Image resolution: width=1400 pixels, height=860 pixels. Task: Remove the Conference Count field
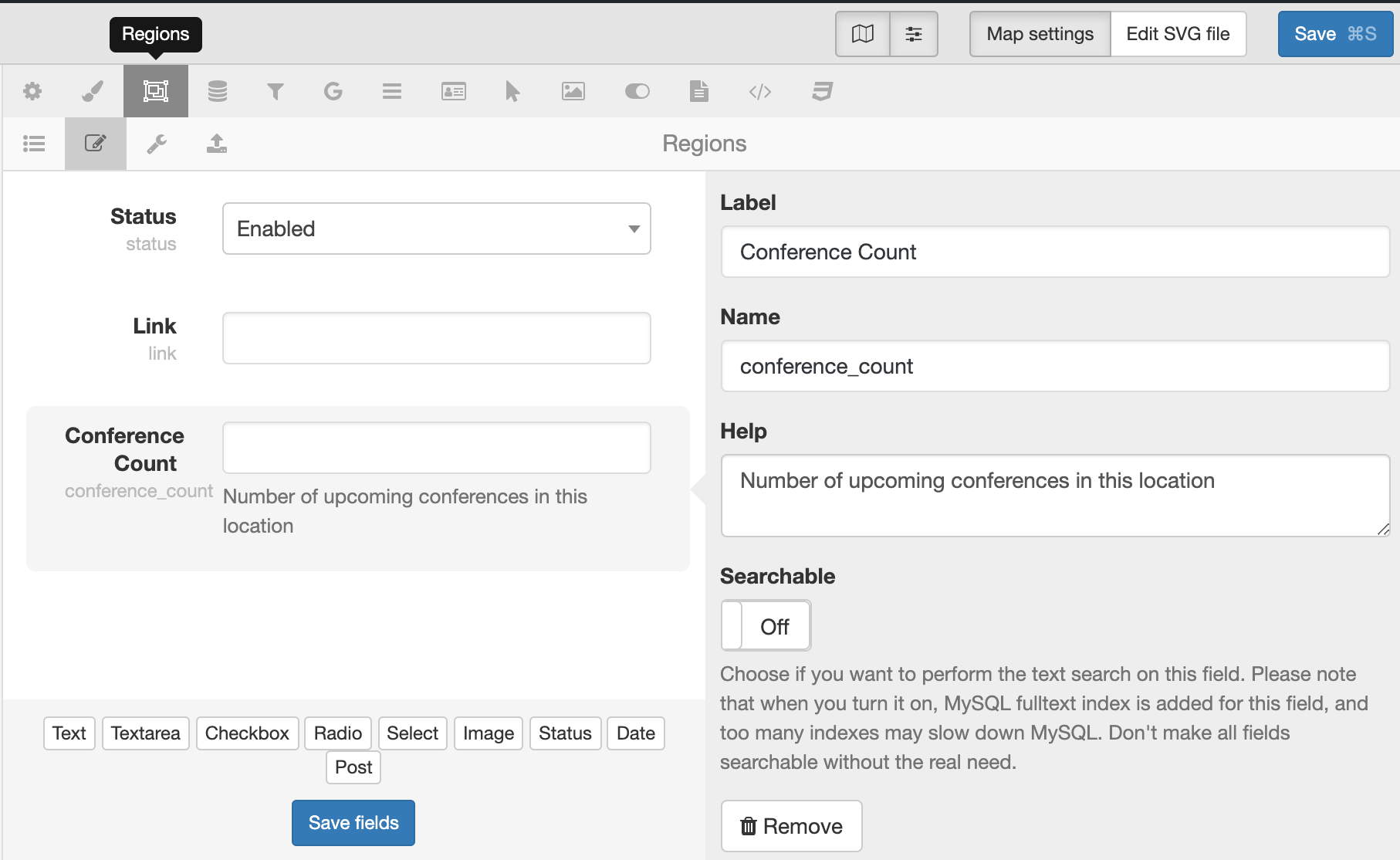click(791, 826)
